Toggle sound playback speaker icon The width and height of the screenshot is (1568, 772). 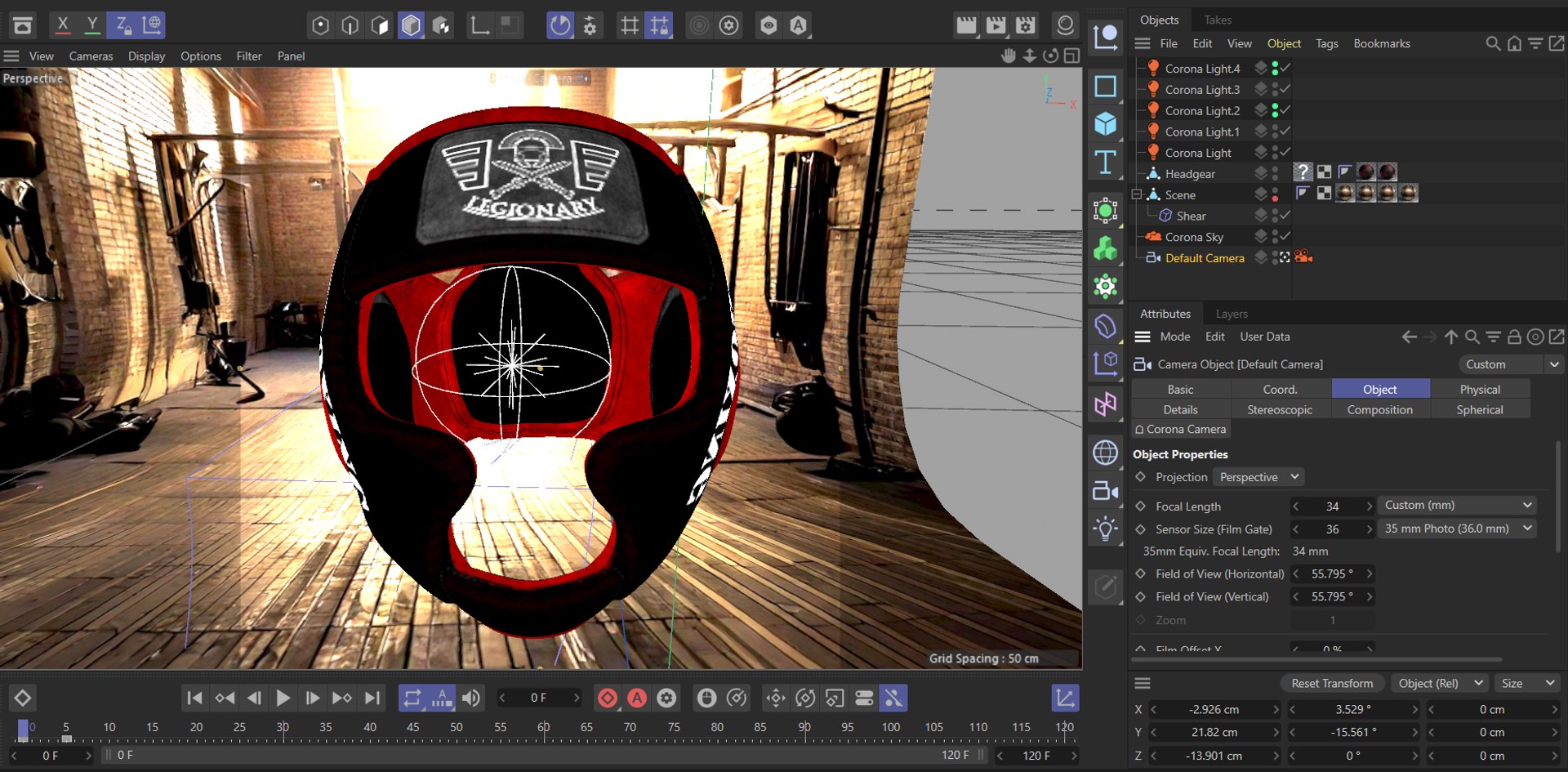point(471,698)
